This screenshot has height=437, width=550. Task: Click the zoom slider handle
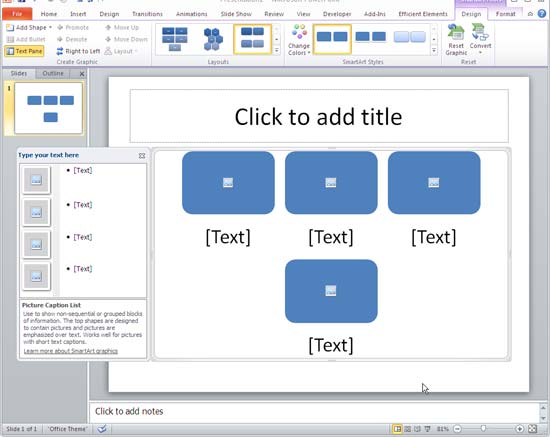pos(483,429)
